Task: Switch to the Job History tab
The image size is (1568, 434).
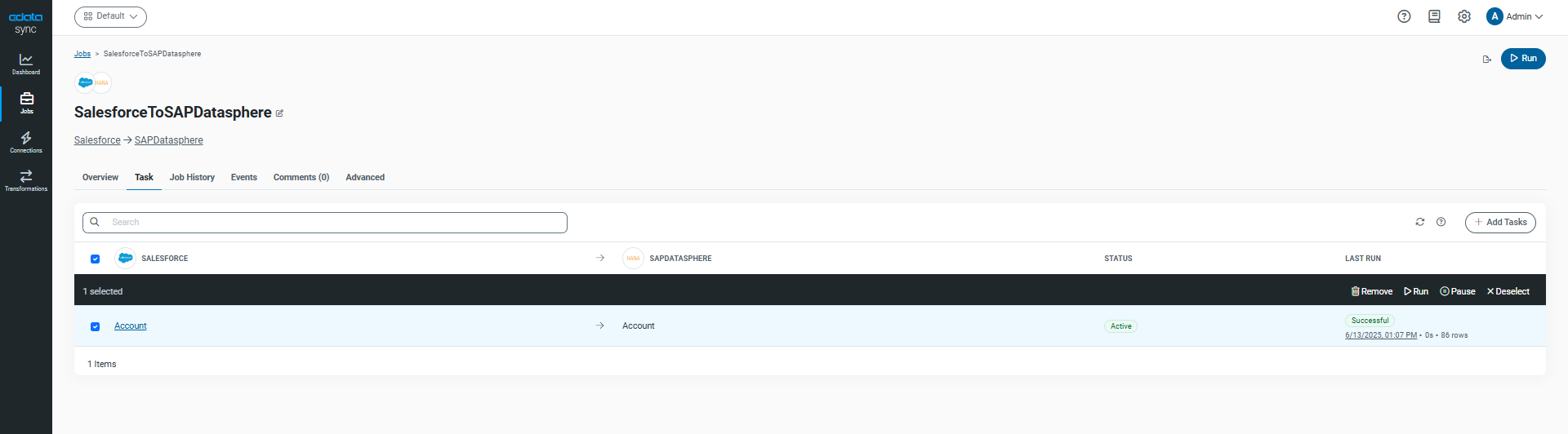Action: (192, 177)
